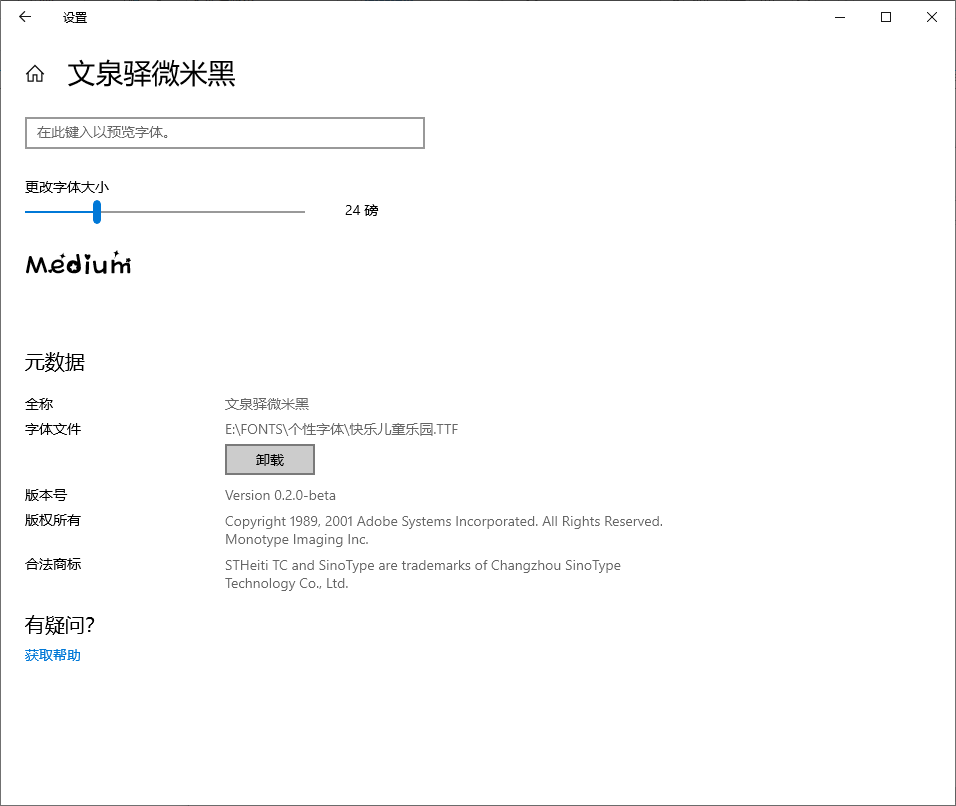Click the 元数据 section heading
This screenshot has height=806, width=956.
coord(55,362)
